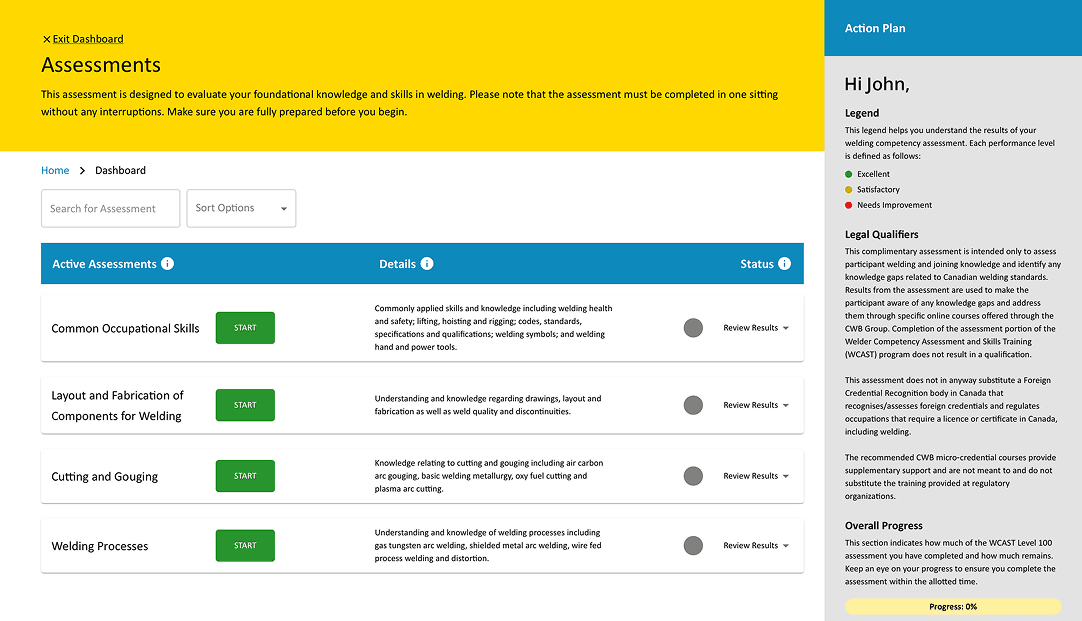Go to Home in the breadcrumb

click(55, 171)
